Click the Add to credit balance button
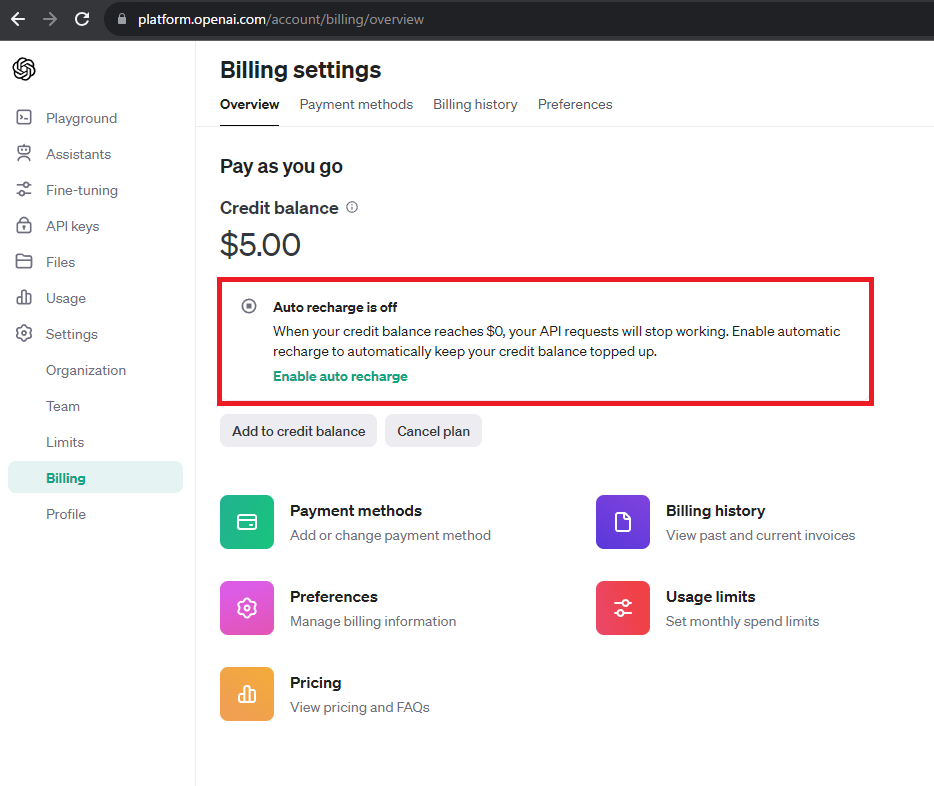This screenshot has height=786, width=934. pyautogui.click(x=298, y=431)
